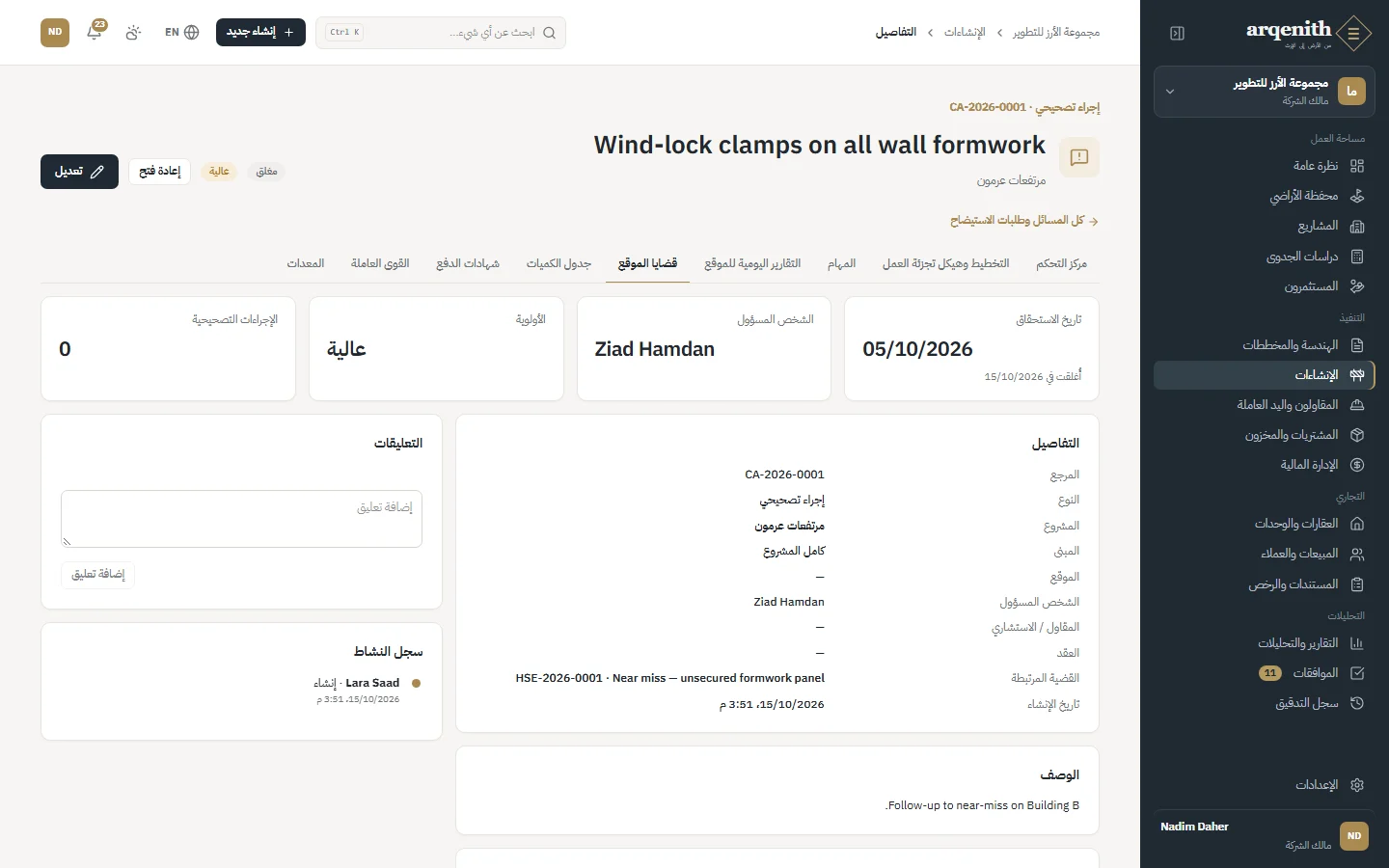Open المقاولون واليد العاملة in sidebar
The image size is (1389, 868).
pos(1265,405)
